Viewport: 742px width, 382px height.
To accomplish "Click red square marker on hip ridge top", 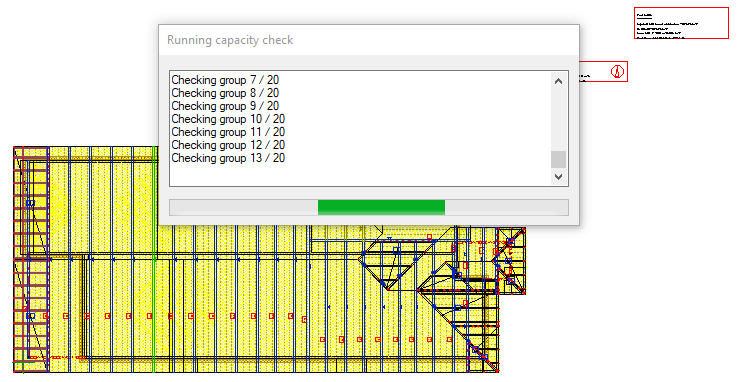I will (429, 237).
